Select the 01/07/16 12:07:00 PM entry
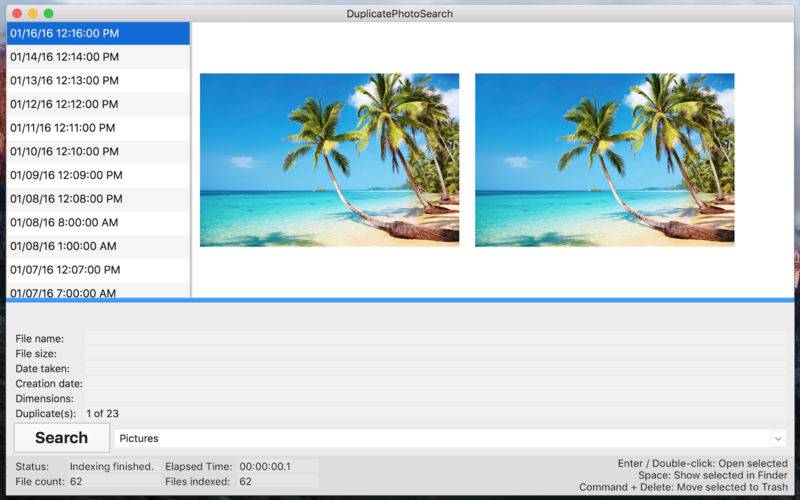Screen dimensions: 800x500 pos(98,270)
